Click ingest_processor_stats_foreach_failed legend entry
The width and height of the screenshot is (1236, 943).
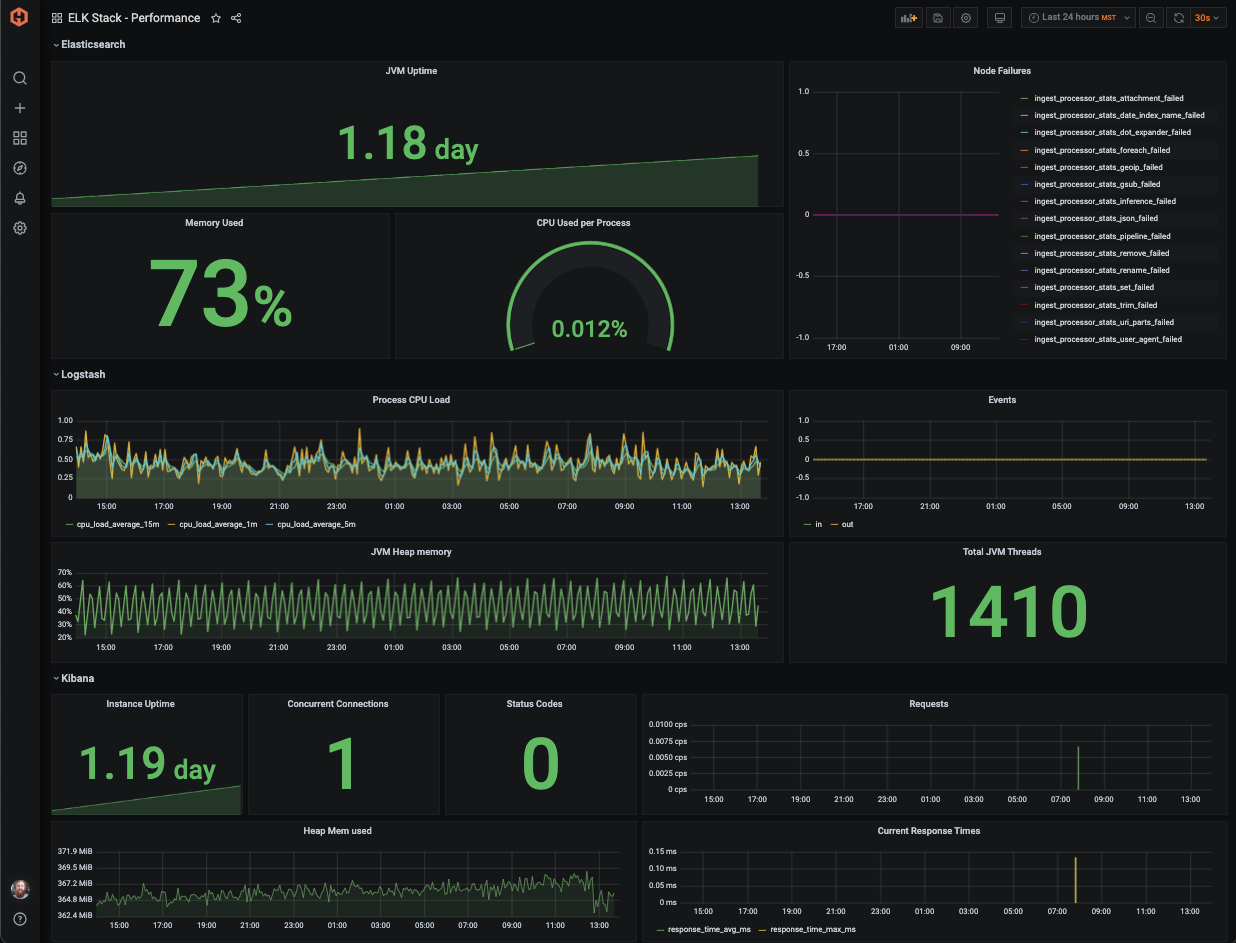[1102, 150]
